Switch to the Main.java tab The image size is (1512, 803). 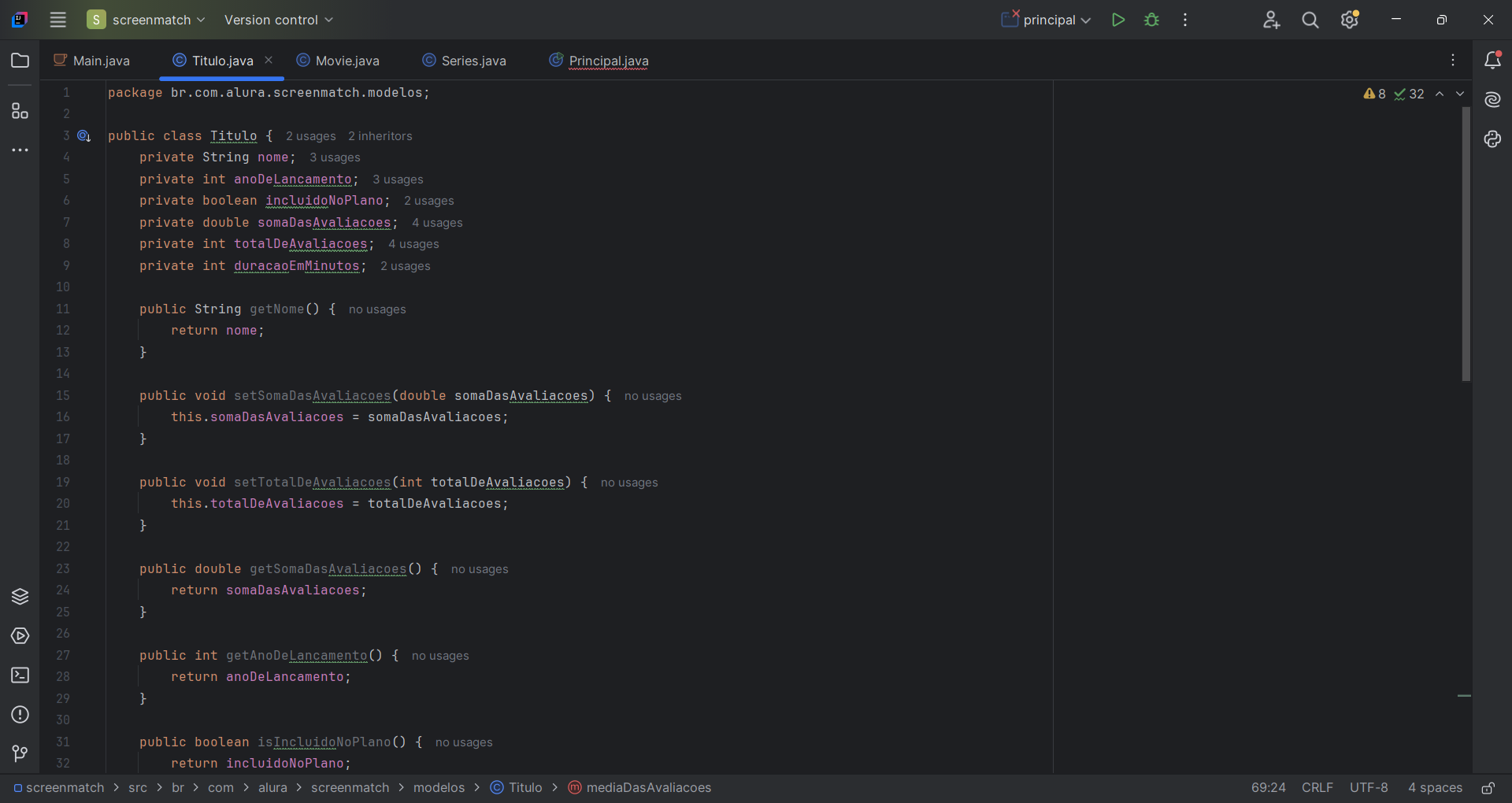pos(91,61)
